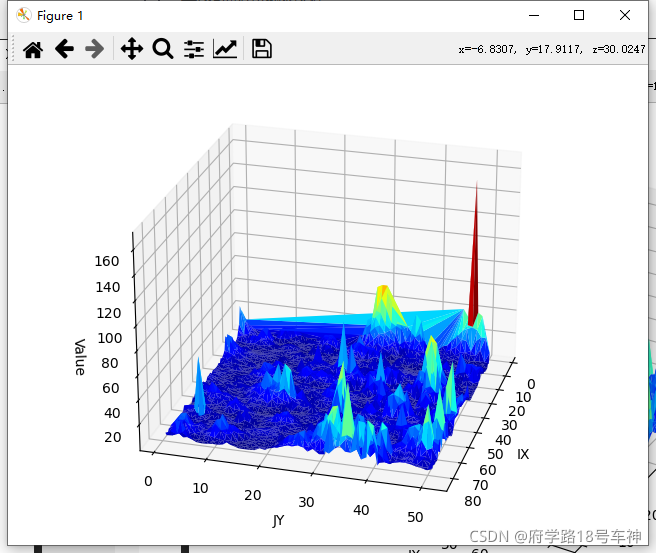Viewport: 656px width, 553px height.
Task: Click the 80 tick on IX axis
Action: click(x=473, y=501)
